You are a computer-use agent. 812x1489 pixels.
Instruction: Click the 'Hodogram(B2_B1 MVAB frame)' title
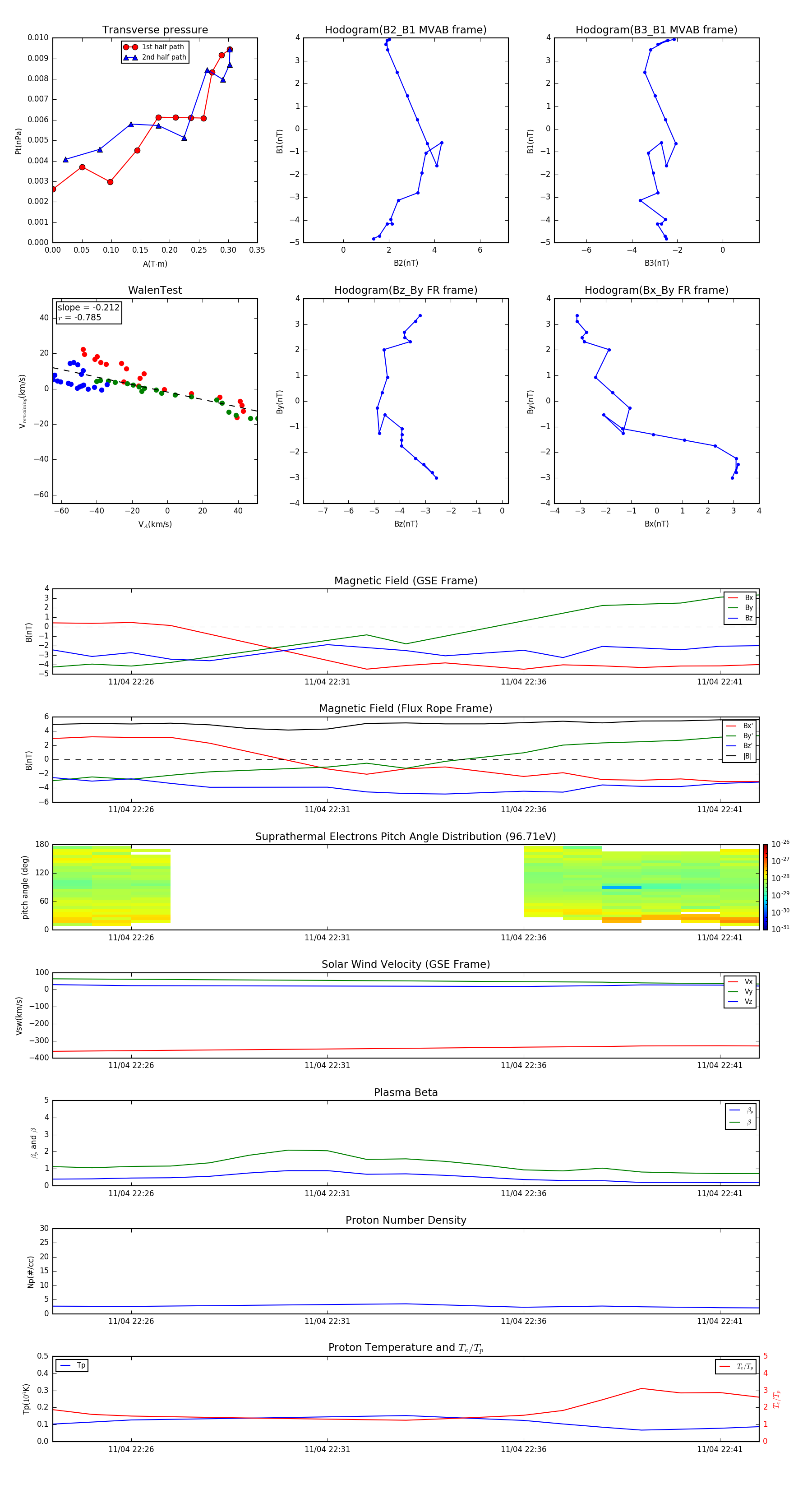click(405, 30)
